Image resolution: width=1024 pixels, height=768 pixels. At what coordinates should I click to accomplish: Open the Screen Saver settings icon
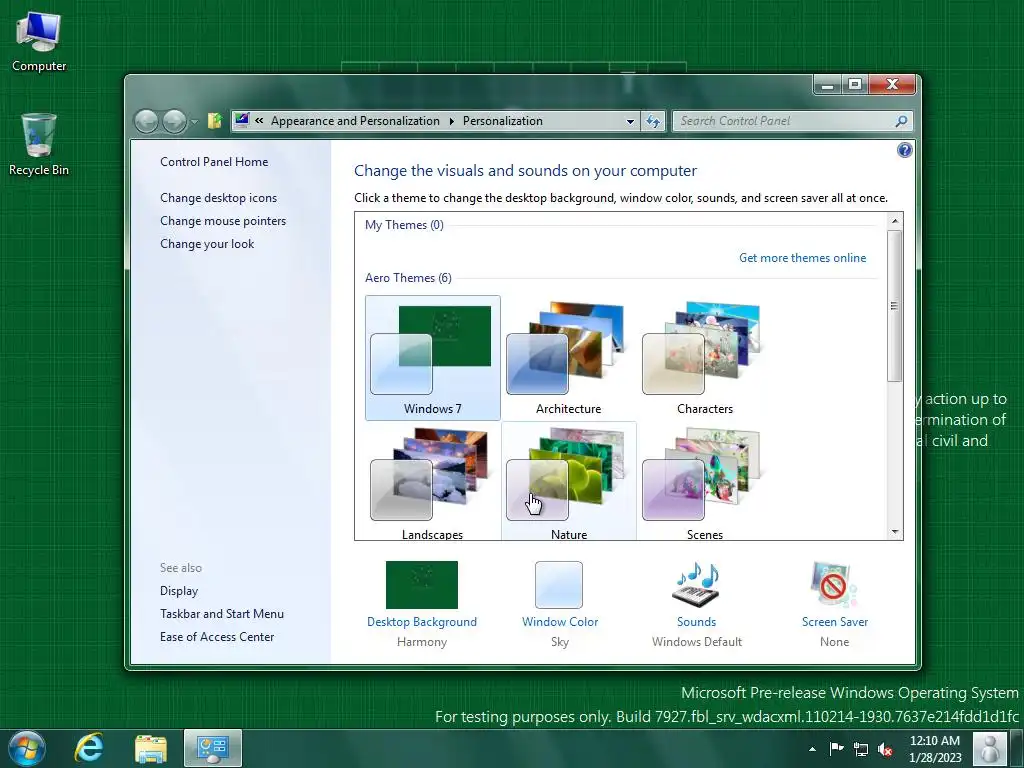pyautogui.click(x=834, y=584)
